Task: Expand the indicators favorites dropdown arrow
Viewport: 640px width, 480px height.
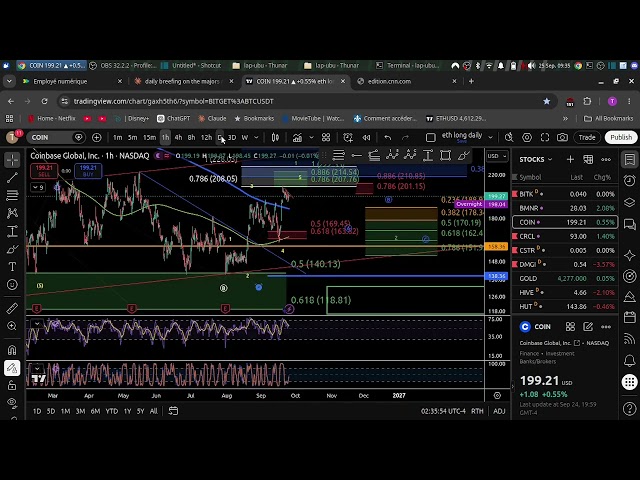Action: 311,138
